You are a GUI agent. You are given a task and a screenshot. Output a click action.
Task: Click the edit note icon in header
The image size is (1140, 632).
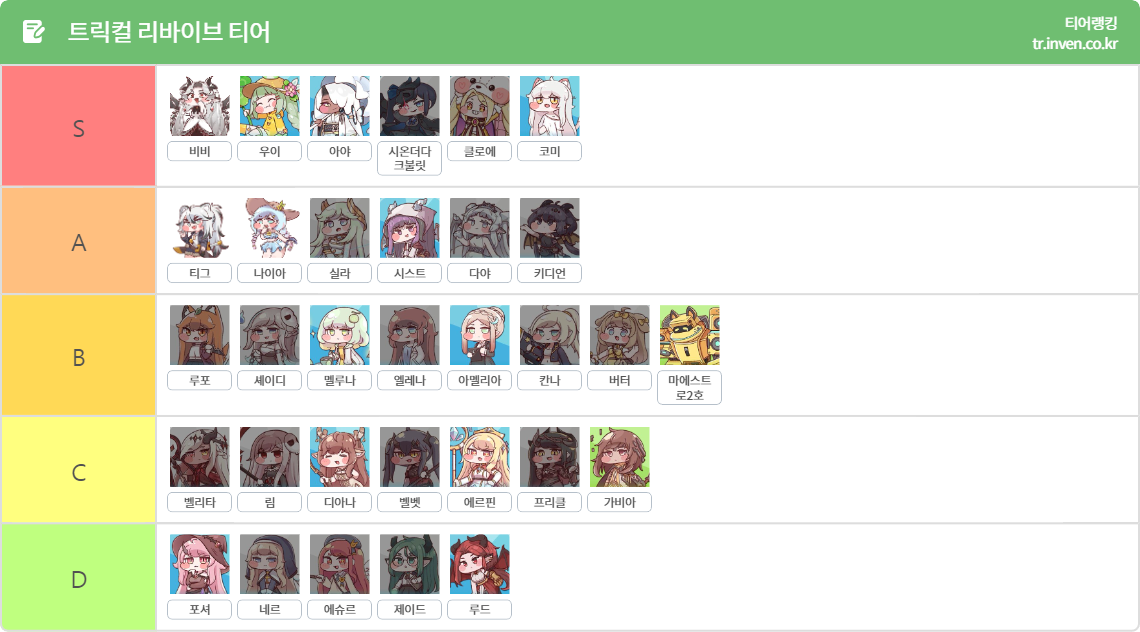(33, 32)
